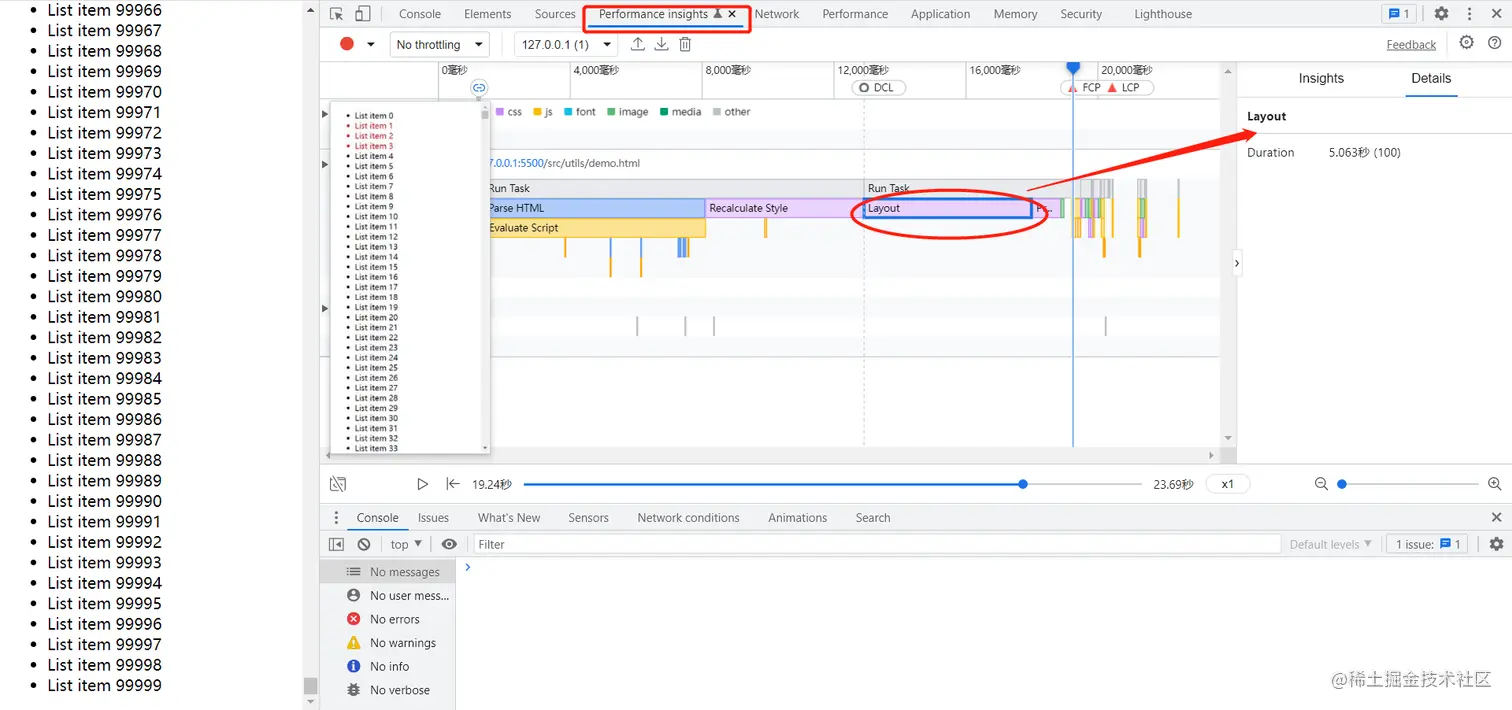
Task: Open the top context selector dropdown
Action: pyautogui.click(x=406, y=544)
